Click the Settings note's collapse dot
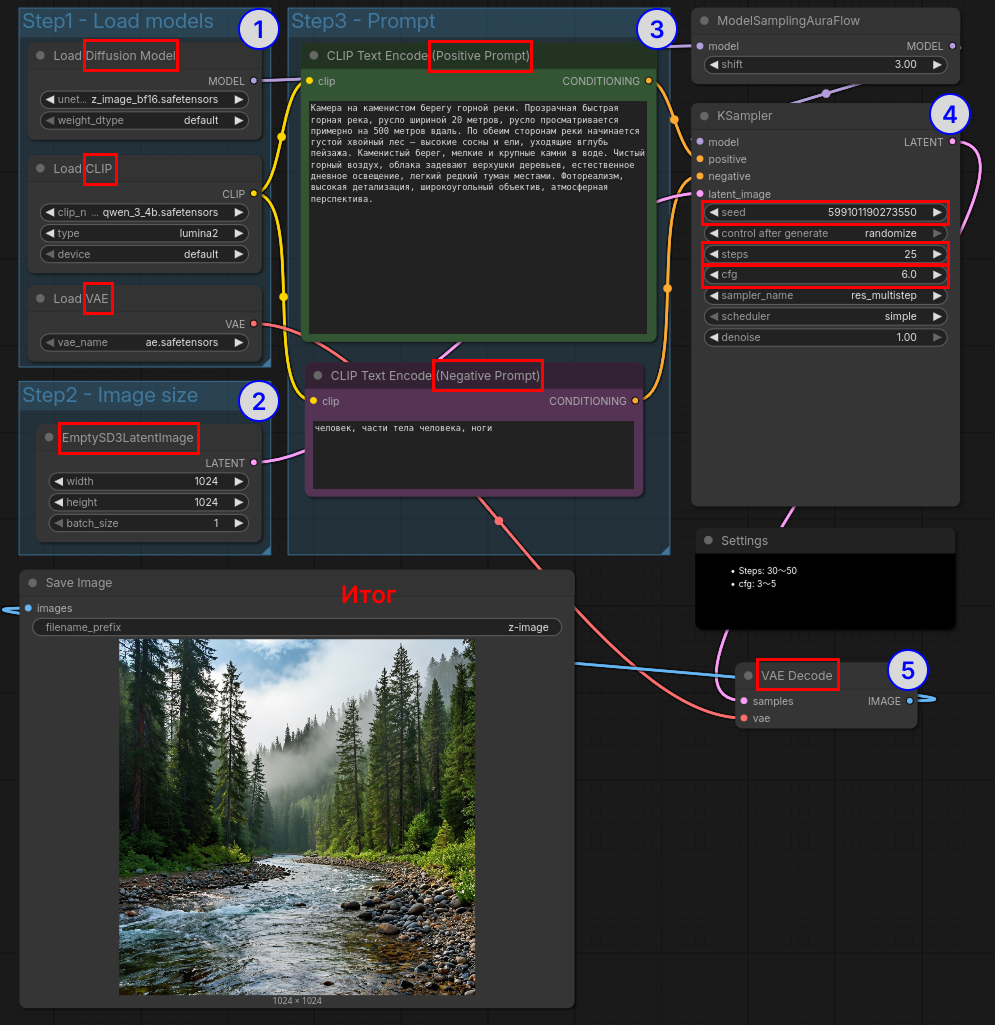This screenshot has width=995, height=1025. 708,541
